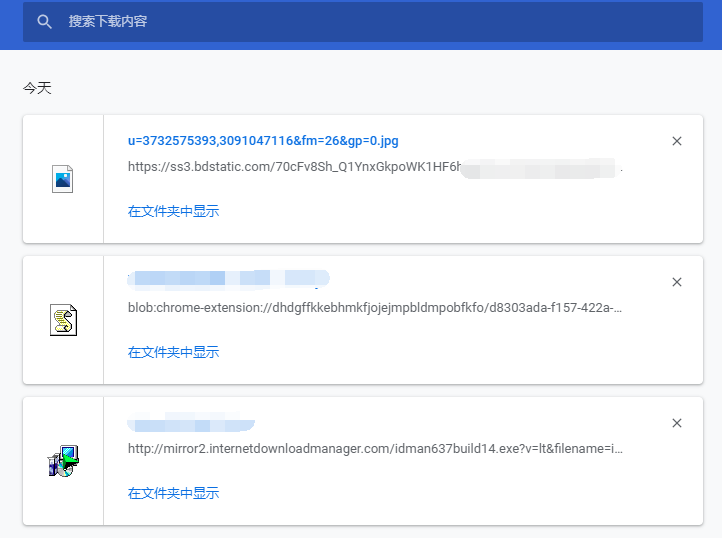This screenshot has height=538, width=722.
Task: Click the Internet Download Manager installer icon
Action: pyautogui.click(x=63, y=461)
